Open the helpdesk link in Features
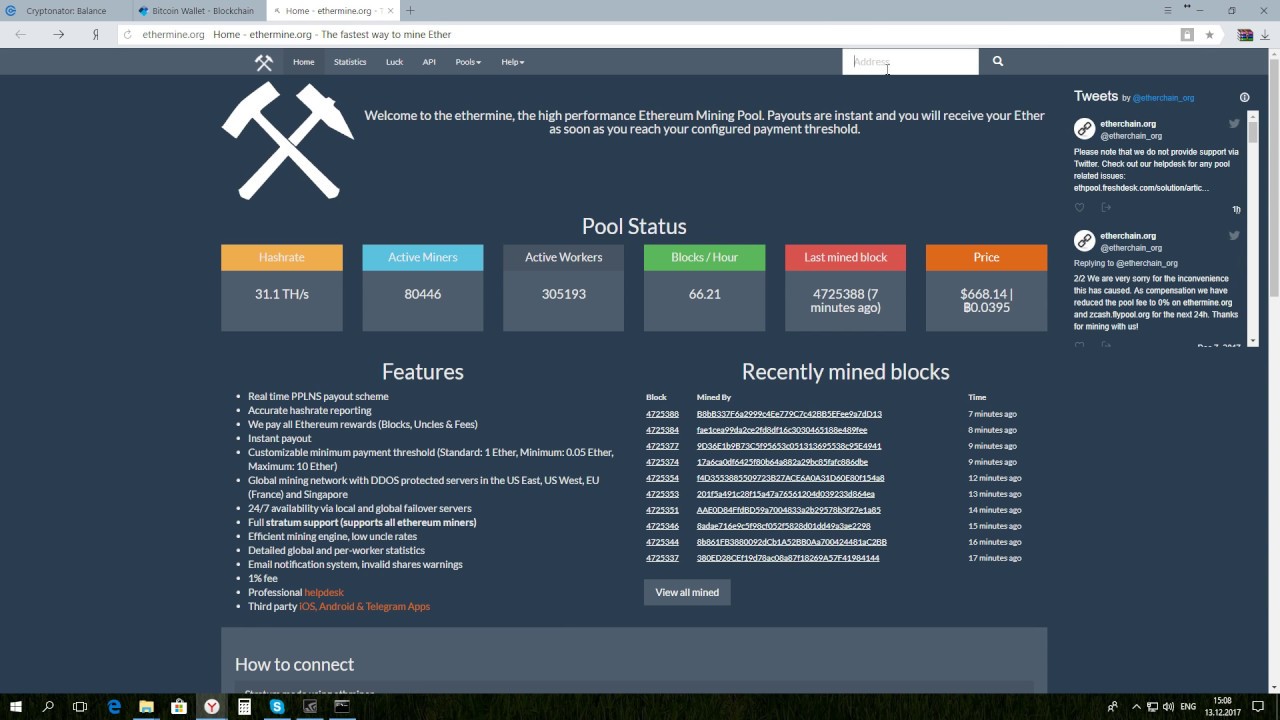Viewport: 1280px width, 720px height. click(324, 592)
